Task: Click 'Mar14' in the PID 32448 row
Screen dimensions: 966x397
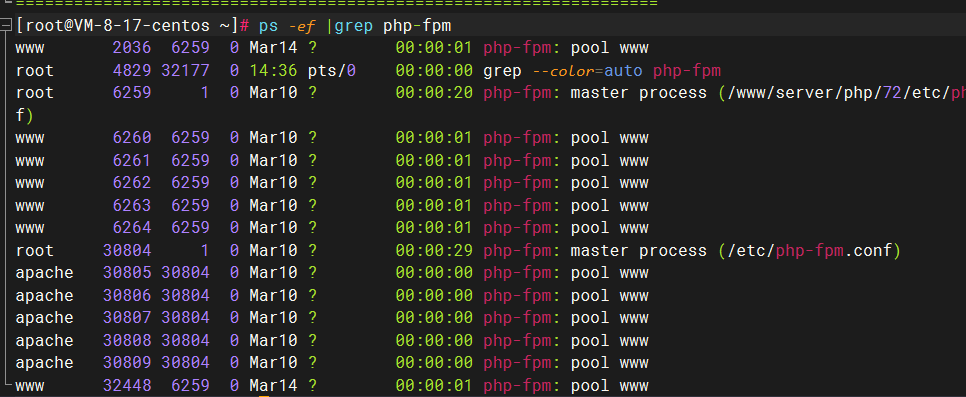Action: point(273,386)
